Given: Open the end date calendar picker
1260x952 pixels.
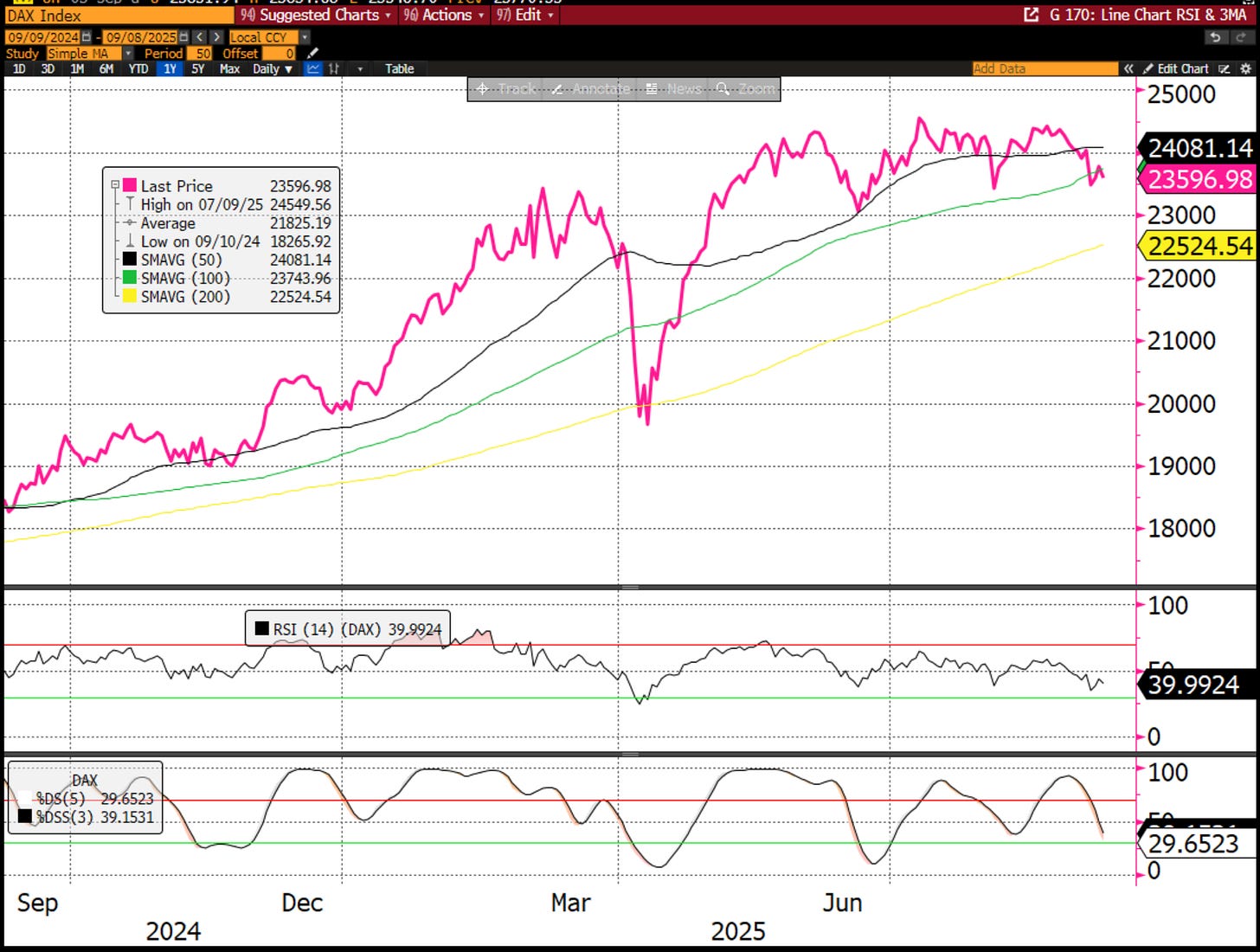Looking at the screenshot, I should [x=183, y=37].
